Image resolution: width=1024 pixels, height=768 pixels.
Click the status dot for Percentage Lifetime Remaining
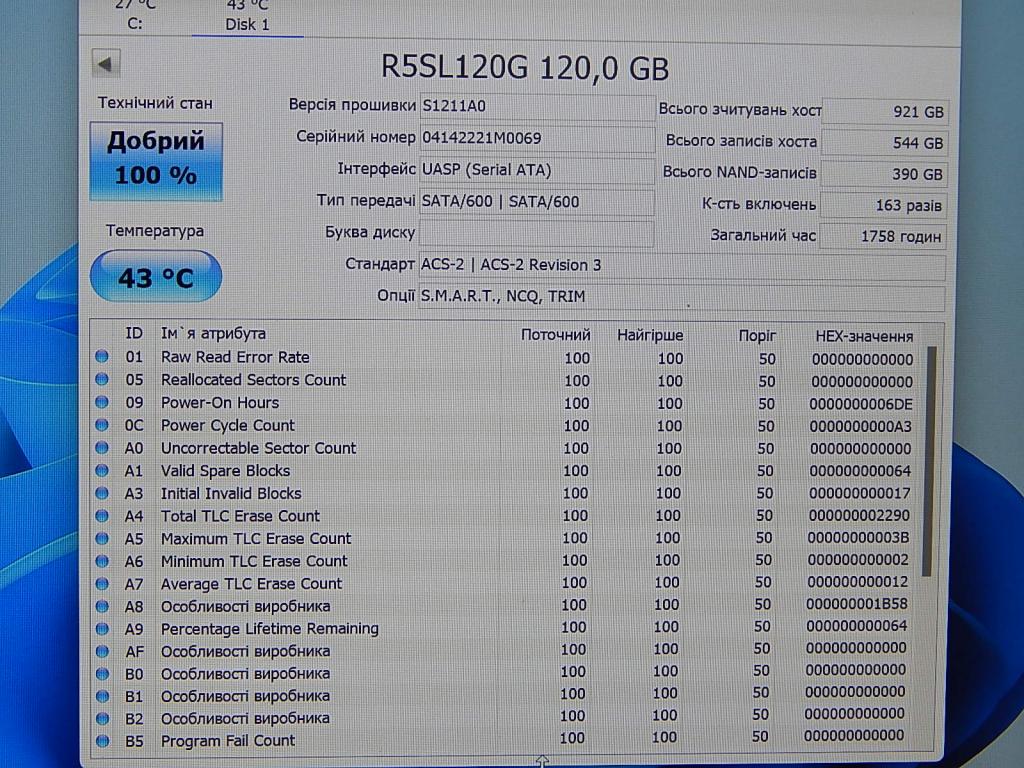[102, 629]
